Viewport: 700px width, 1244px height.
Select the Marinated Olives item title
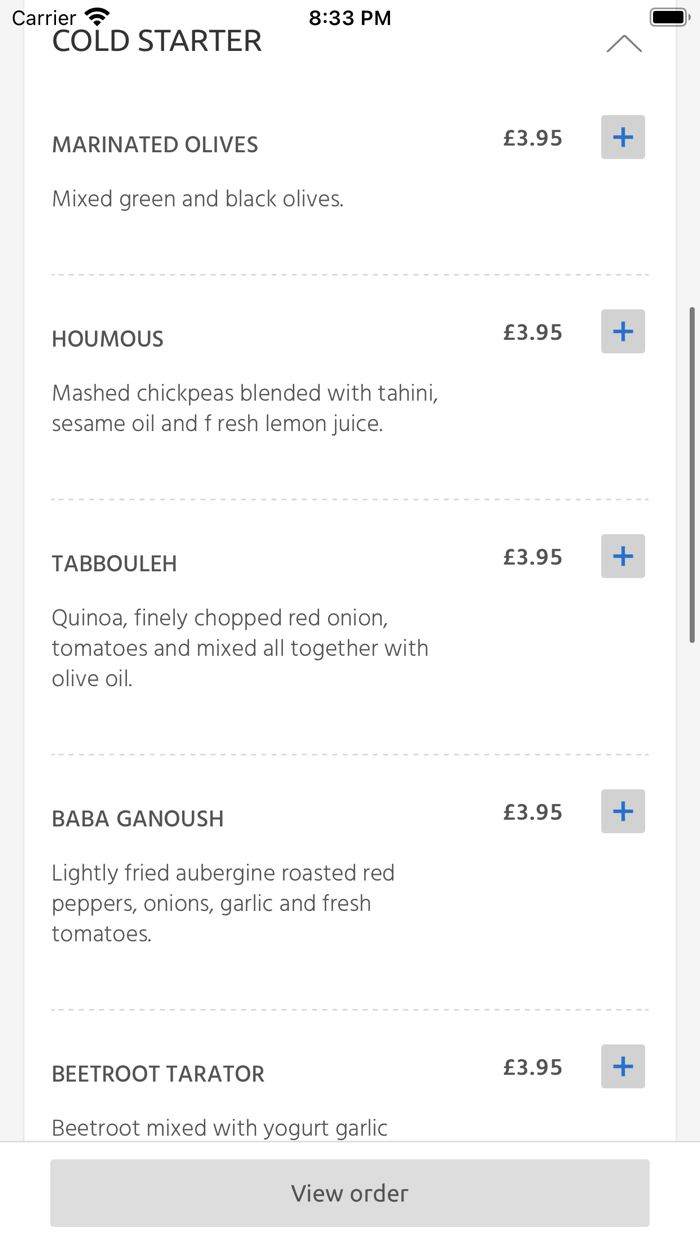[x=155, y=145]
